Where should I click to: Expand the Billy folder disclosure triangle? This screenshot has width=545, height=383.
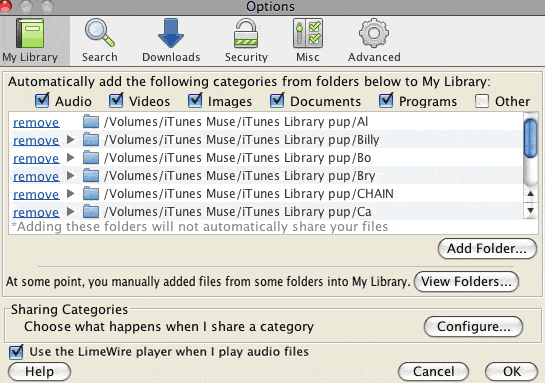coord(71,140)
